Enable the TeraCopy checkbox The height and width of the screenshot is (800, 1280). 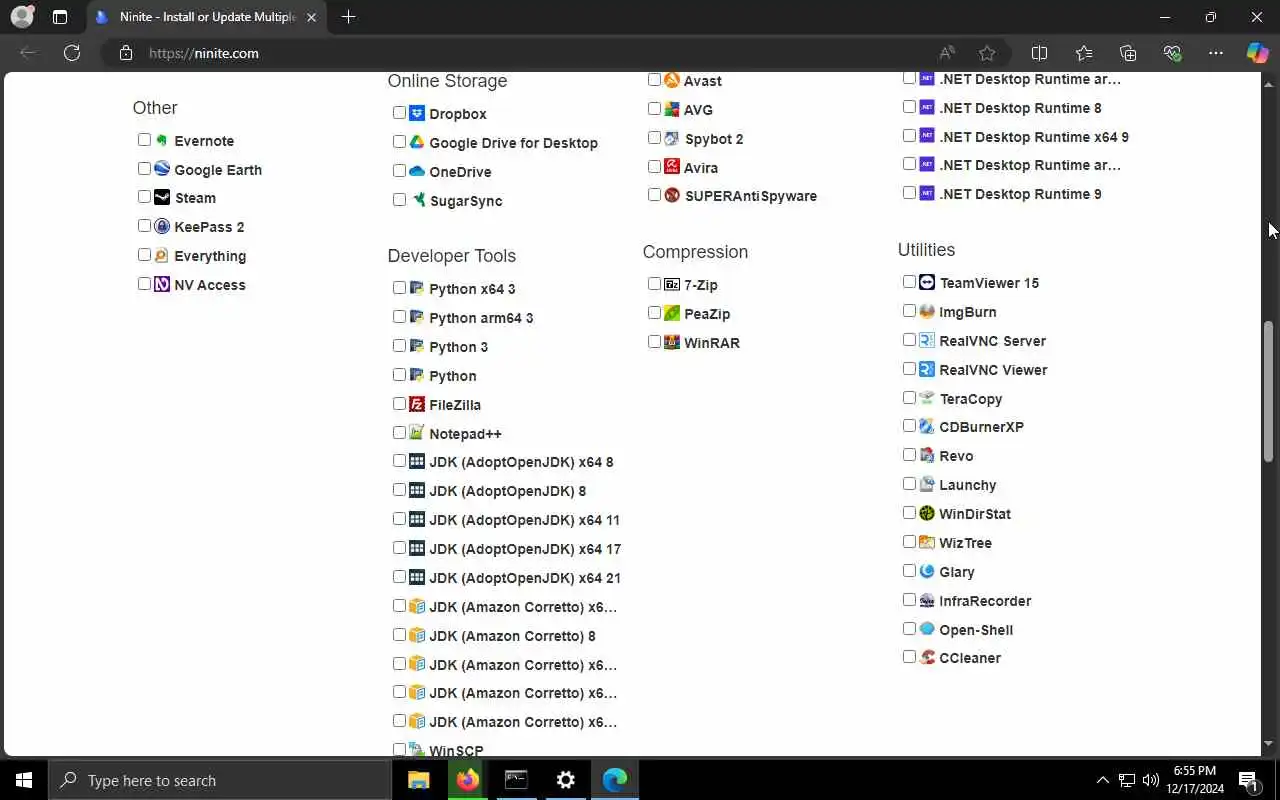[x=909, y=398]
